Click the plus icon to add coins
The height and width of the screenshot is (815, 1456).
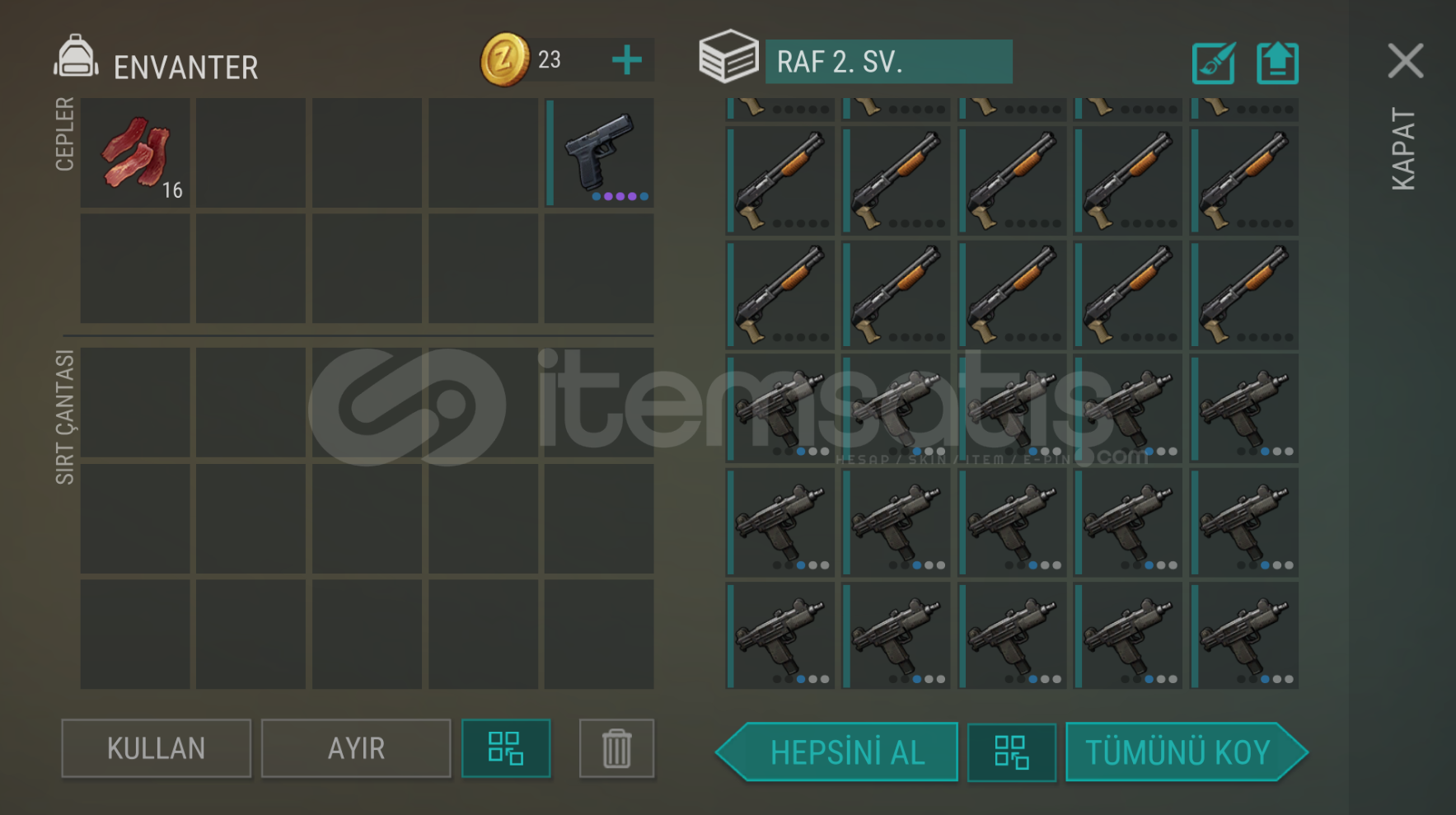tap(626, 60)
